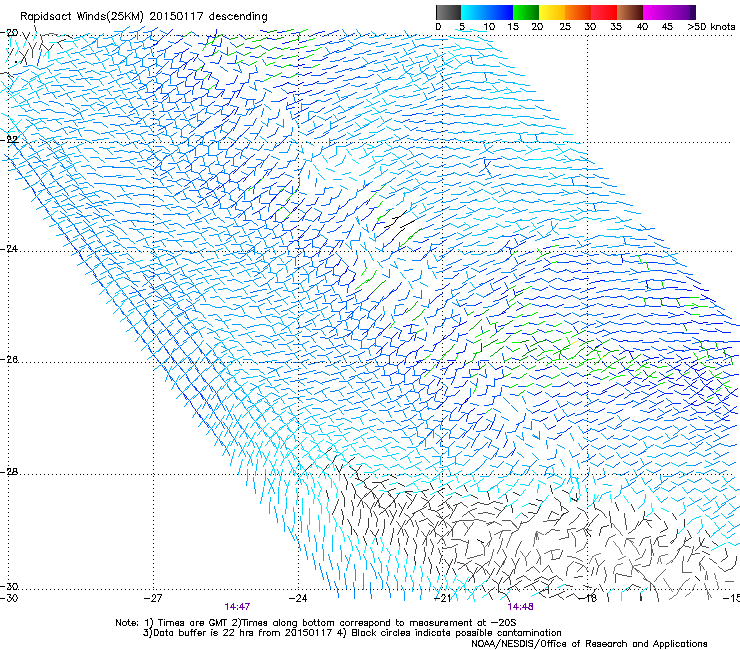Click the green 15-20 knots legend swatch

(x=526, y=12)
